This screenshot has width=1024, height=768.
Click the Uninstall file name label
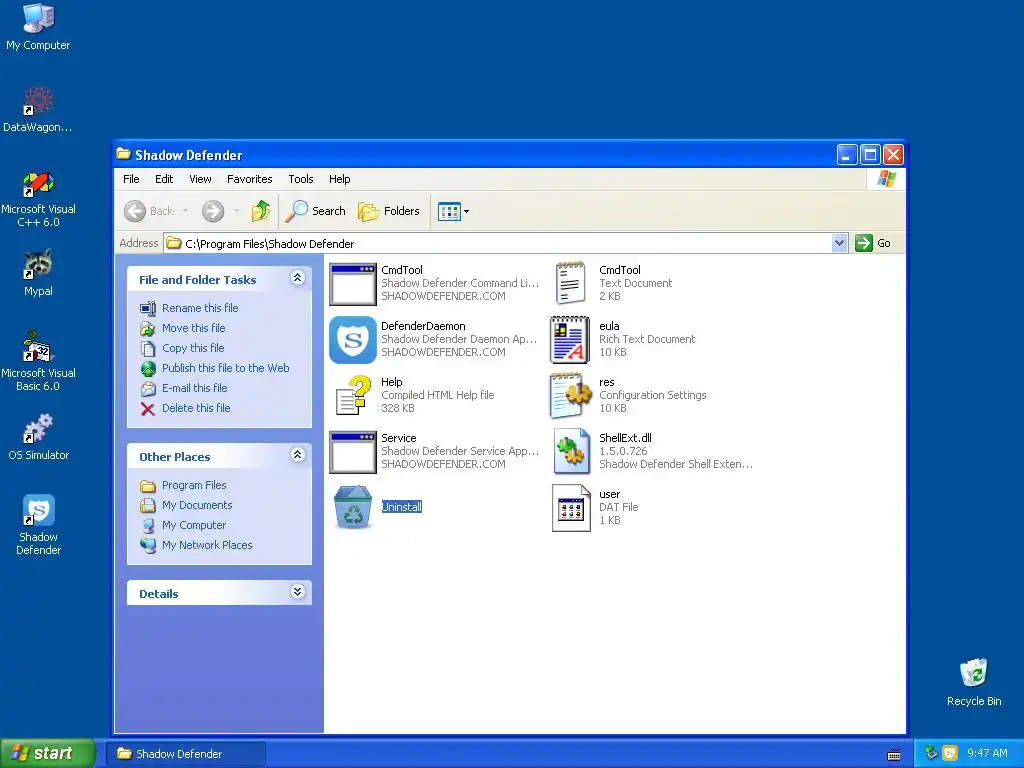[x=402, y=507]
